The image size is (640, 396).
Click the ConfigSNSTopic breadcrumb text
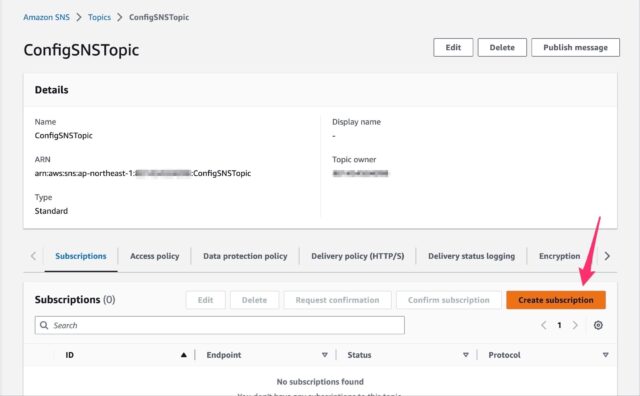[159, 17]
